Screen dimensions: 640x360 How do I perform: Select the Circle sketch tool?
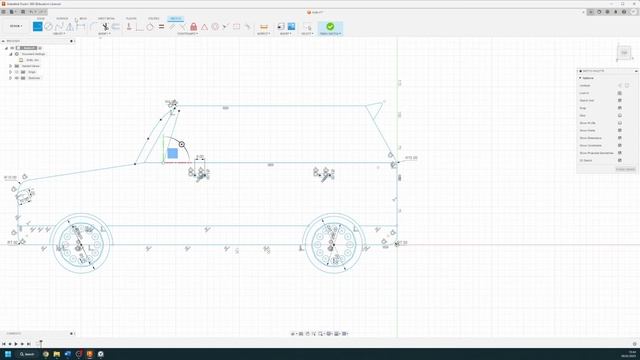48,27
